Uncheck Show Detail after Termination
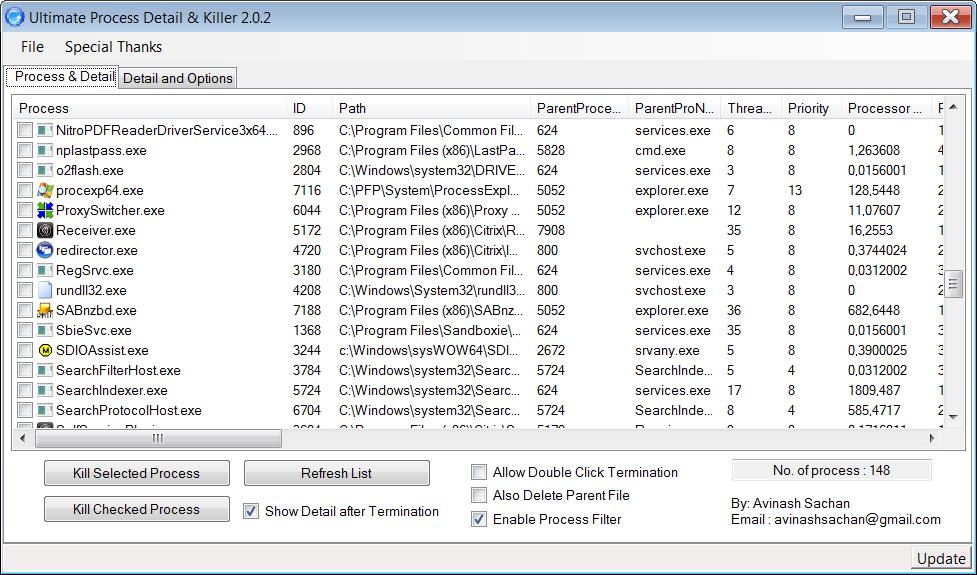 coord(250,511)
